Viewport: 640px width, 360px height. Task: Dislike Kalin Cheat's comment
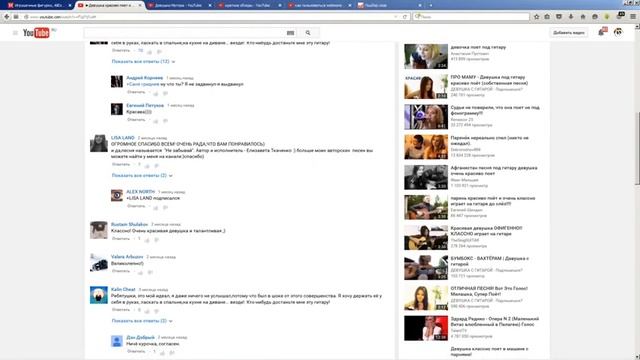point(156,311)
